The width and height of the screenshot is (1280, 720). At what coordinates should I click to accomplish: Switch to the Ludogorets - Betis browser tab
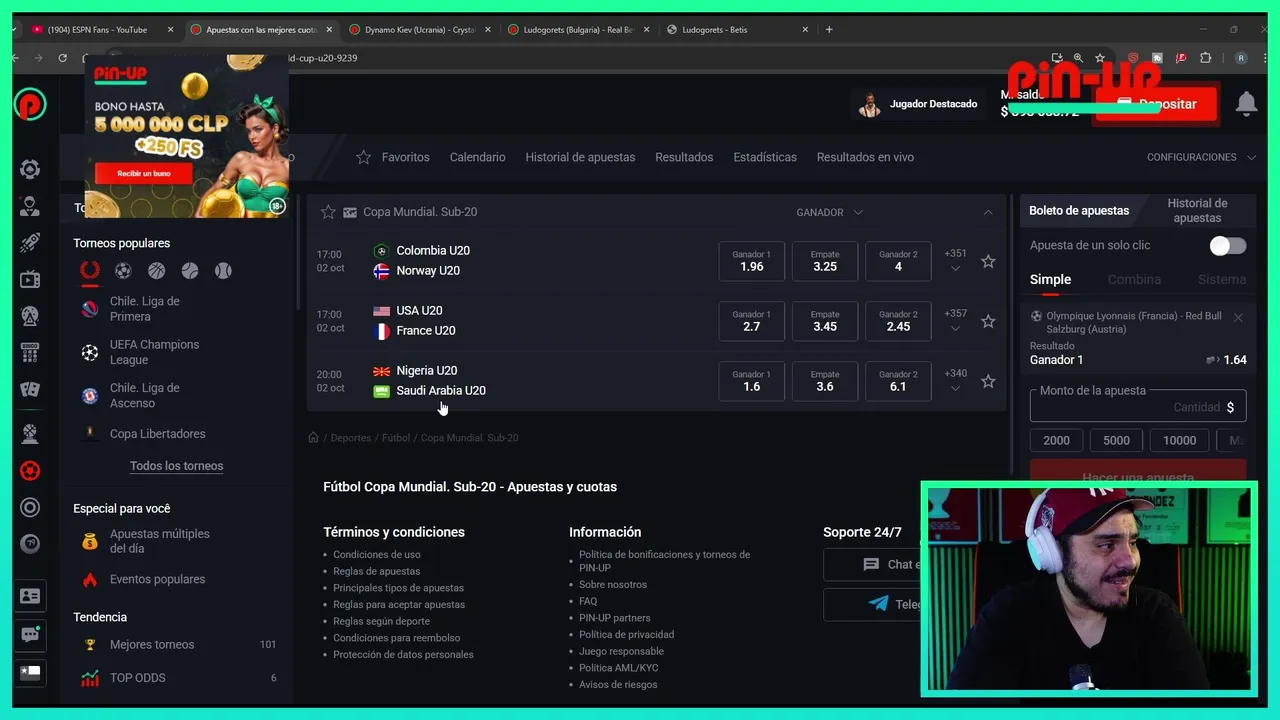coord(738,29)
